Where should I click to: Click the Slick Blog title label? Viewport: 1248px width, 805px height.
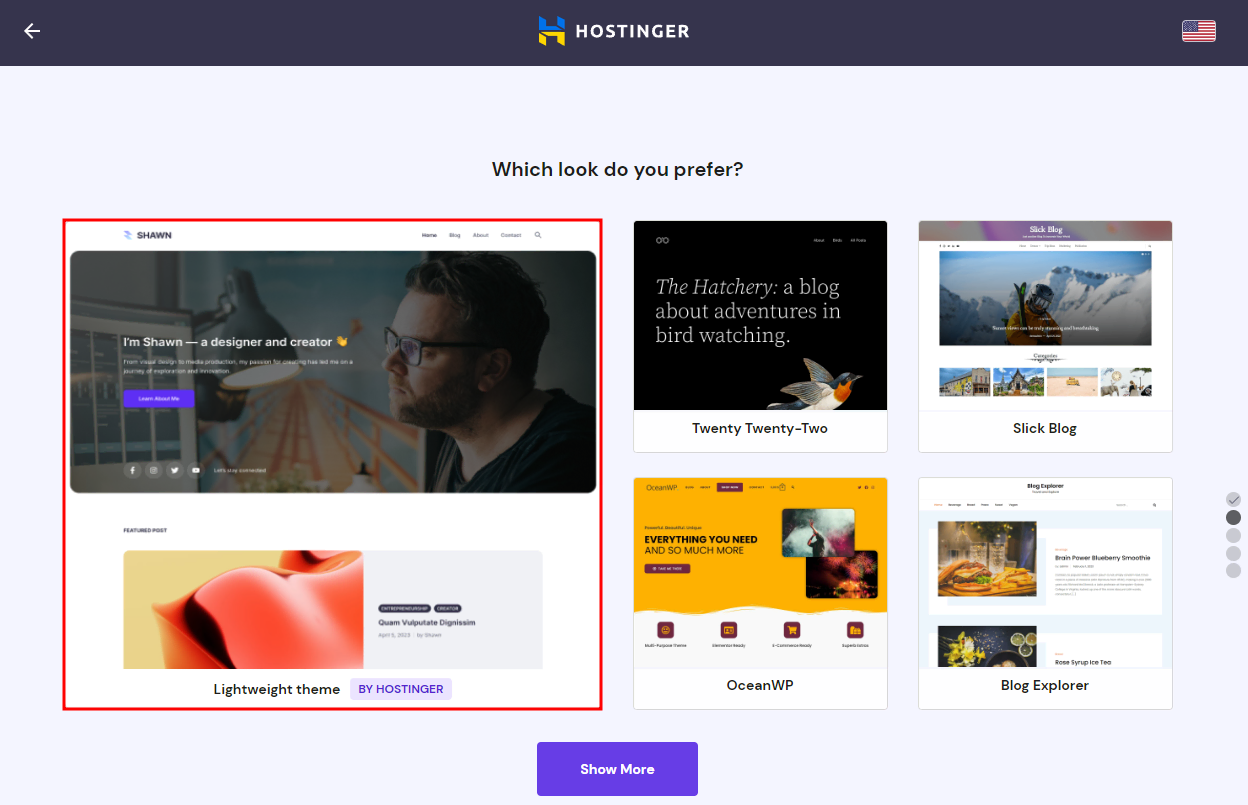(1045, 428)
